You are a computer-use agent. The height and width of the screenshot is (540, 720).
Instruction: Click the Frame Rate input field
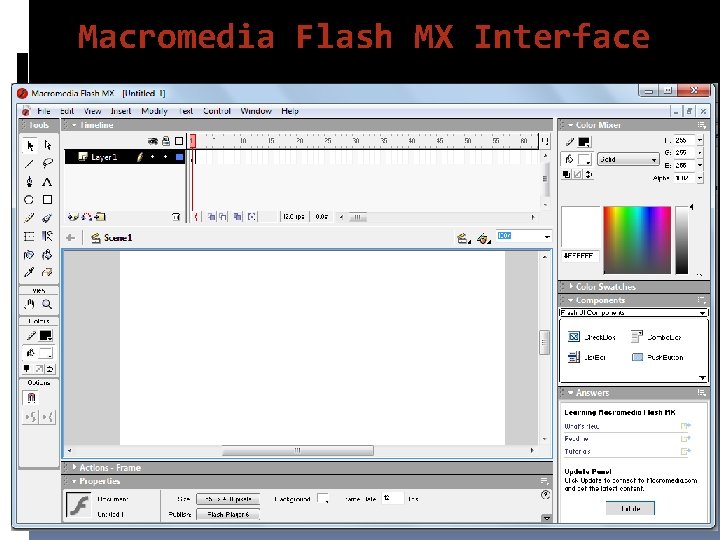(x=393, y=498)
